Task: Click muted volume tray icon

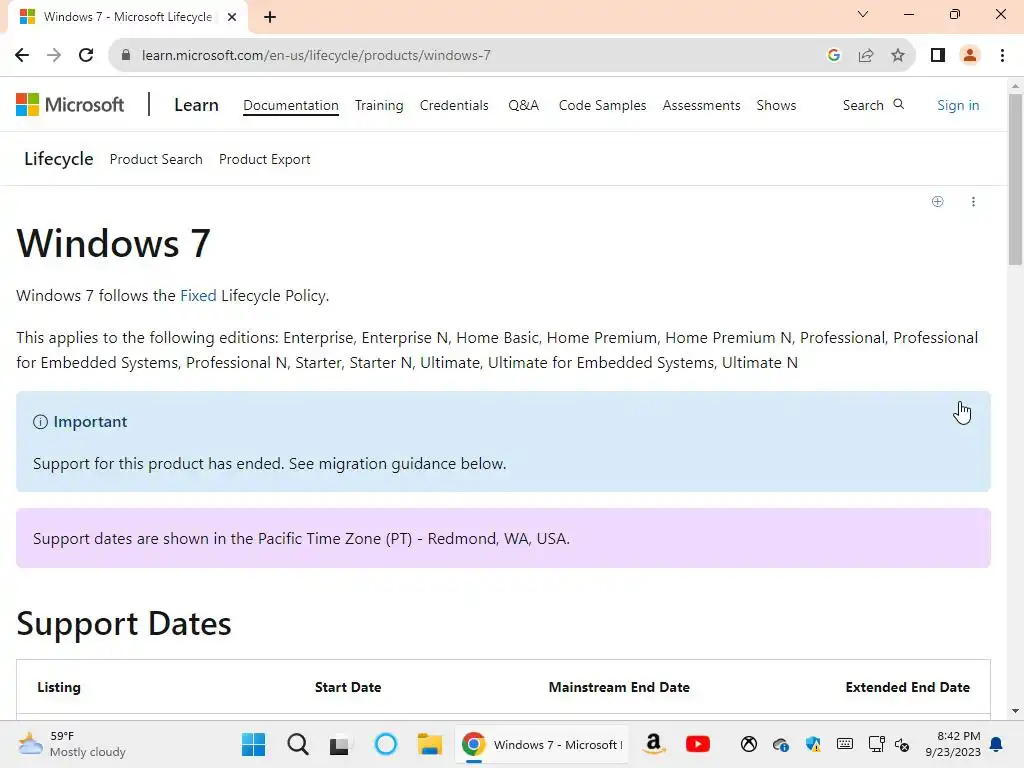Action: (x=902, y=744)
